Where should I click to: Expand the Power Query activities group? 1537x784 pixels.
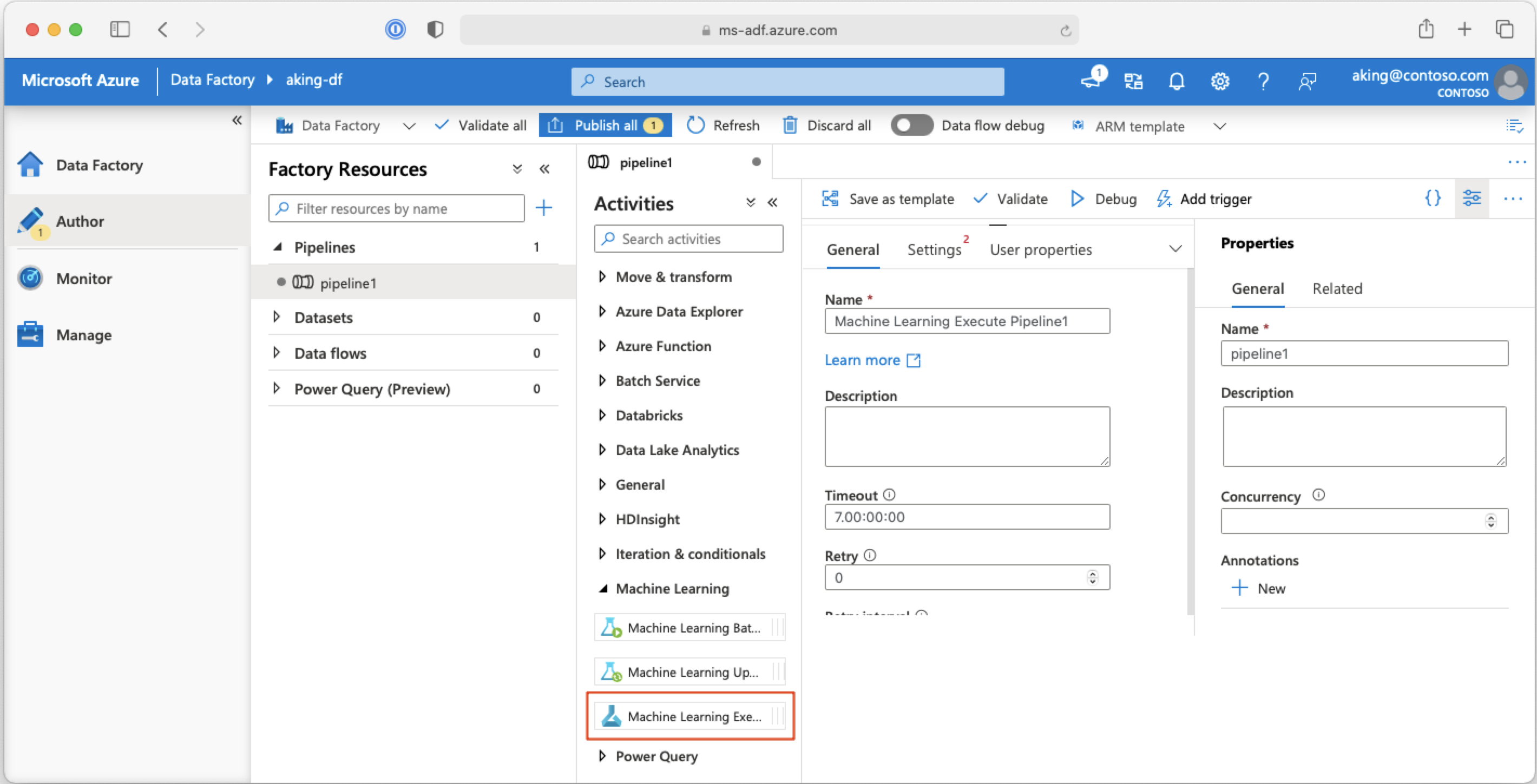click(x=601, y=757)
